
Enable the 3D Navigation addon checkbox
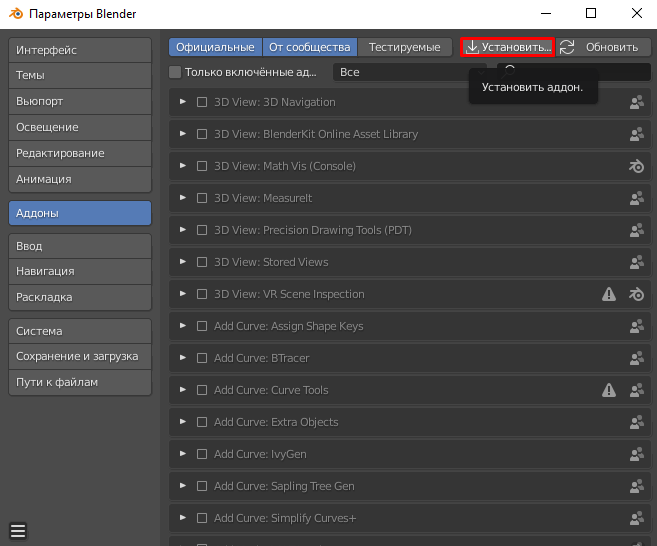click(202, 102)
